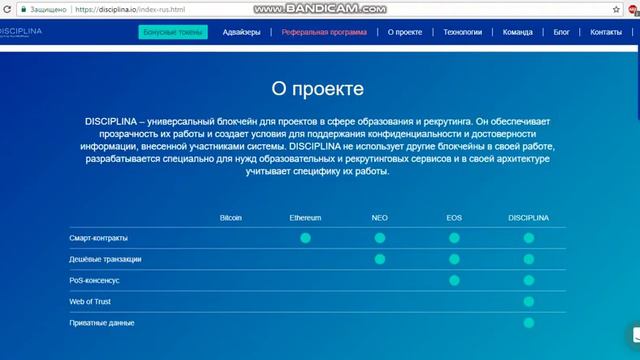This screenshot has height=360, width=640.
Task: Reload the page with browser refresh icon
Action: 7,9
